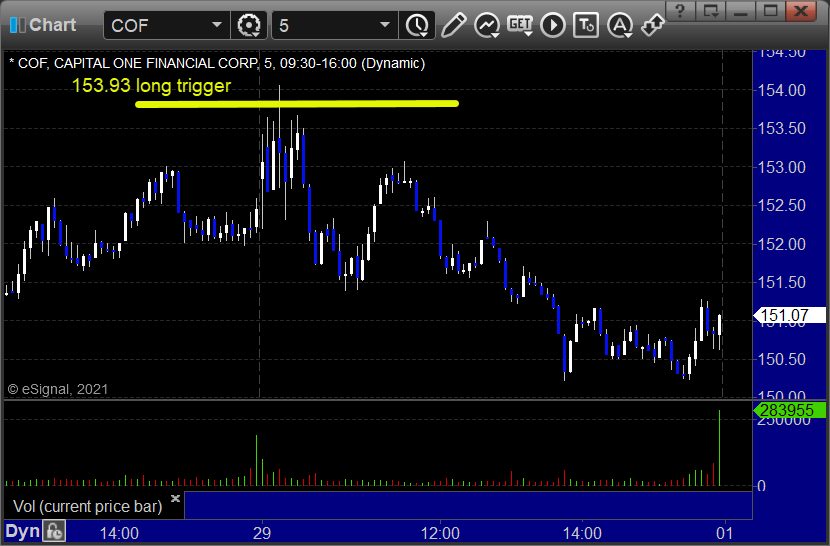This screenshot has width=830, height=546.
Task: Click the window linking icon
Action: pyautogui.click(x=653, y=25)
